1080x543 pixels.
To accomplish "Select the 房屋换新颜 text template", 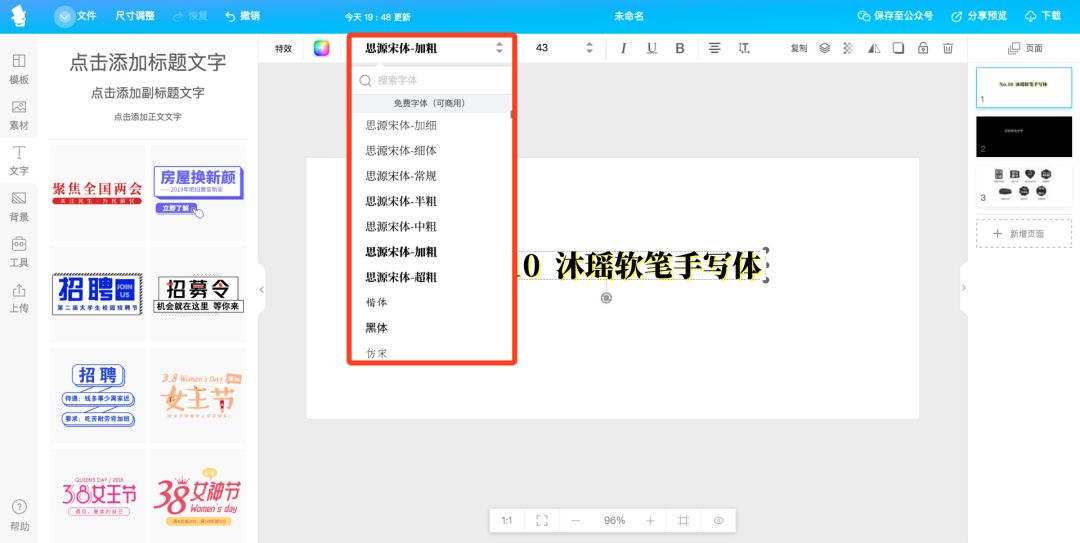I will point(198,192).
